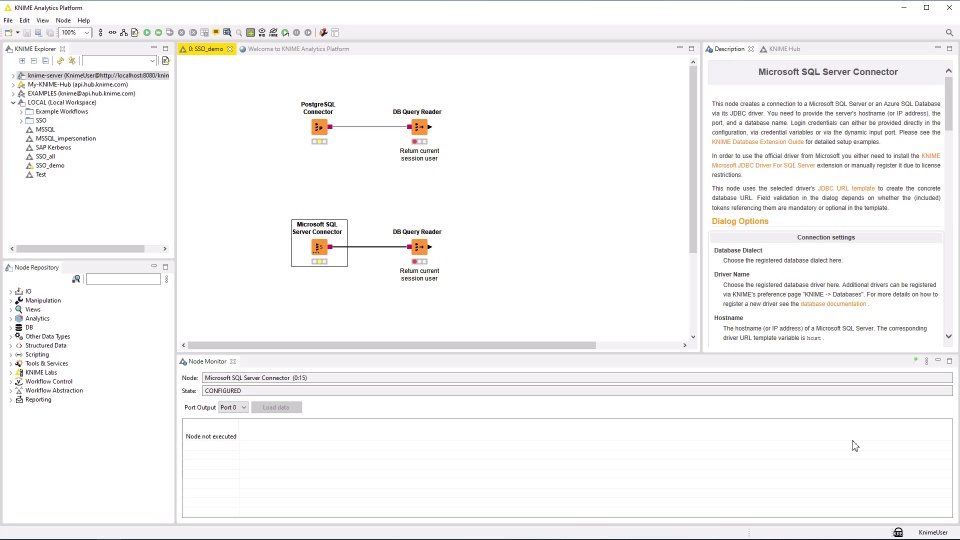The width and height of the screenshot is (960, 540).
Task: Open the node configure dialog icon
Action: click(135, 32)
